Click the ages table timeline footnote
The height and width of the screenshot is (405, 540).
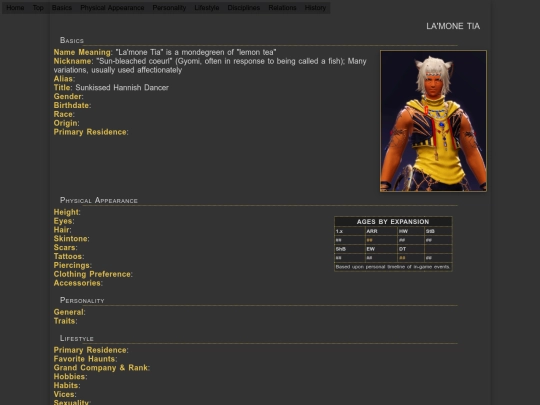tap(393, 267)
